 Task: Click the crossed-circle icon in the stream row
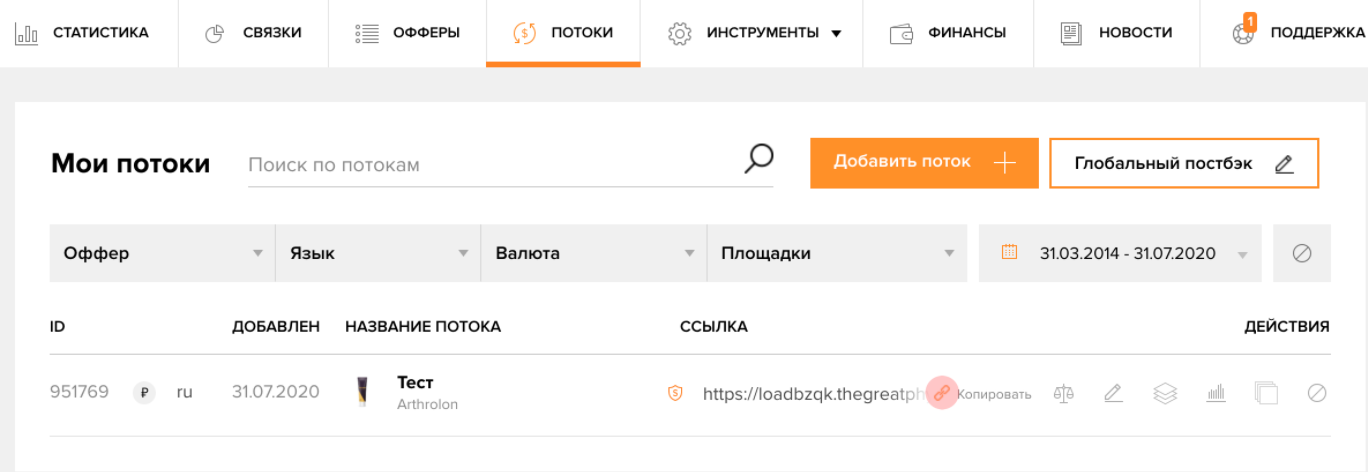[1317, 394]
